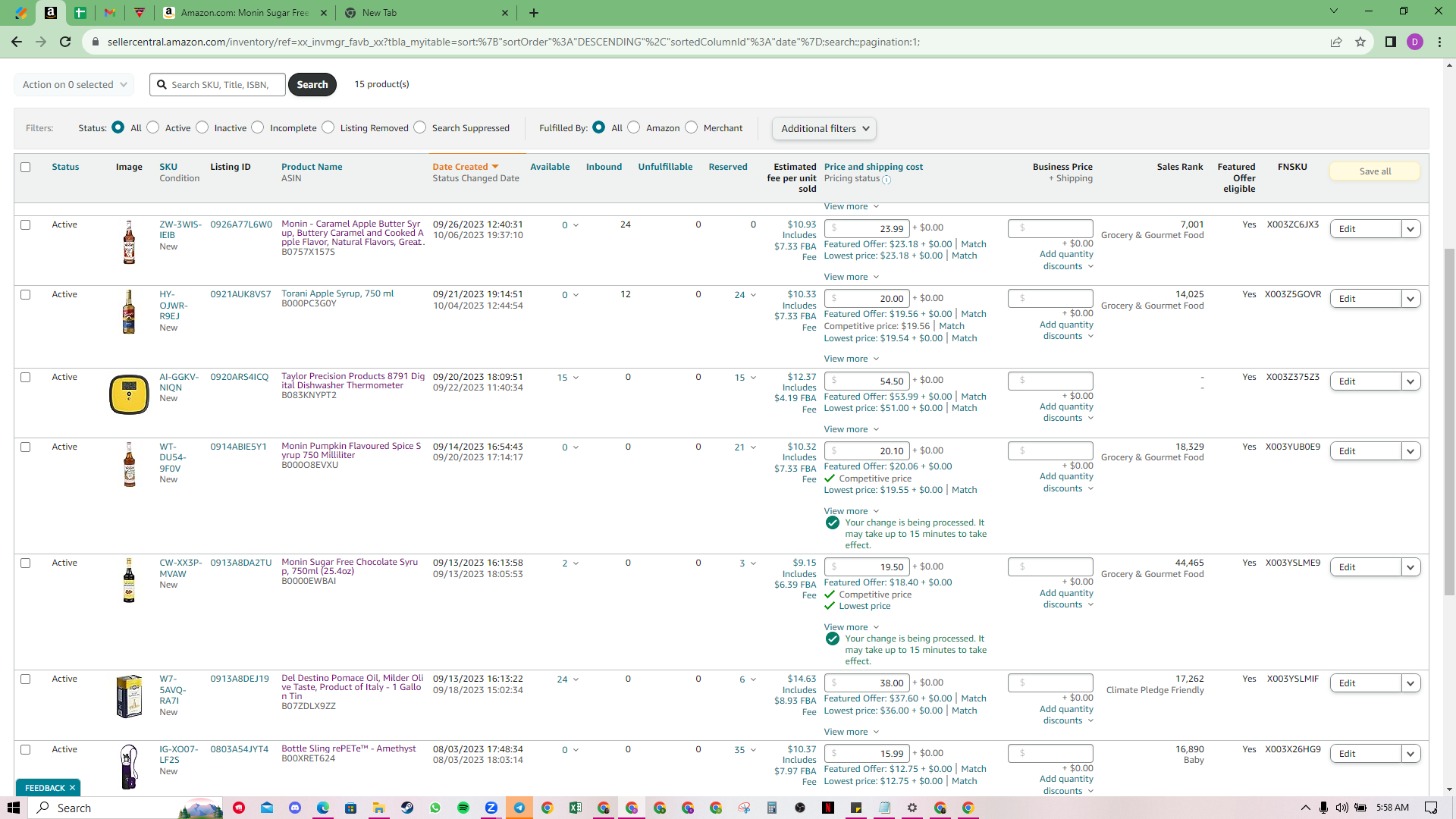The width and height of the screenshot is (1456, 819).
Task: Tick the checkbox for Torani Apple Syrup row
Action: point(26,294)
